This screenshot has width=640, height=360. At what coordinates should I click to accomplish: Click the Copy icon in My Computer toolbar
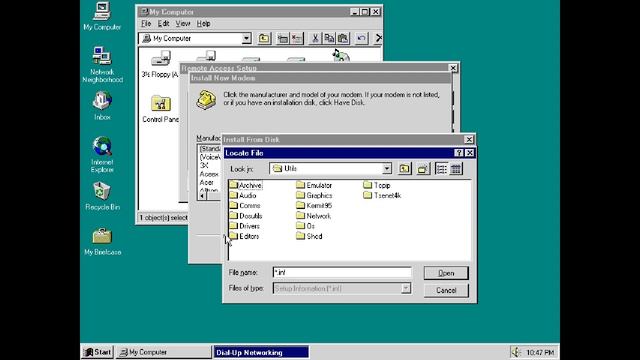pyautogui.click(x=329, y=38)
